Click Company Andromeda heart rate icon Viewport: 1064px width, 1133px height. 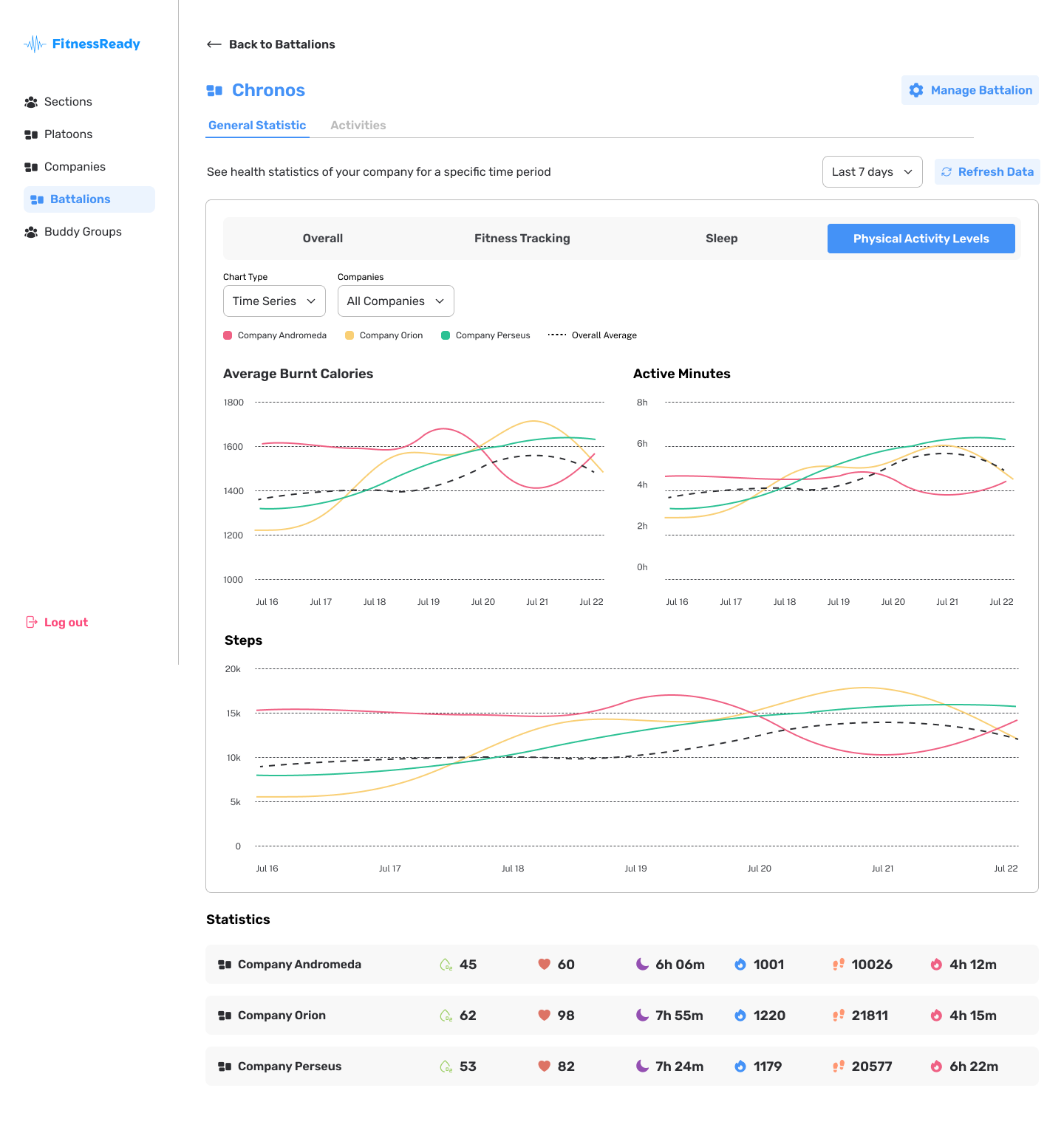545,964
